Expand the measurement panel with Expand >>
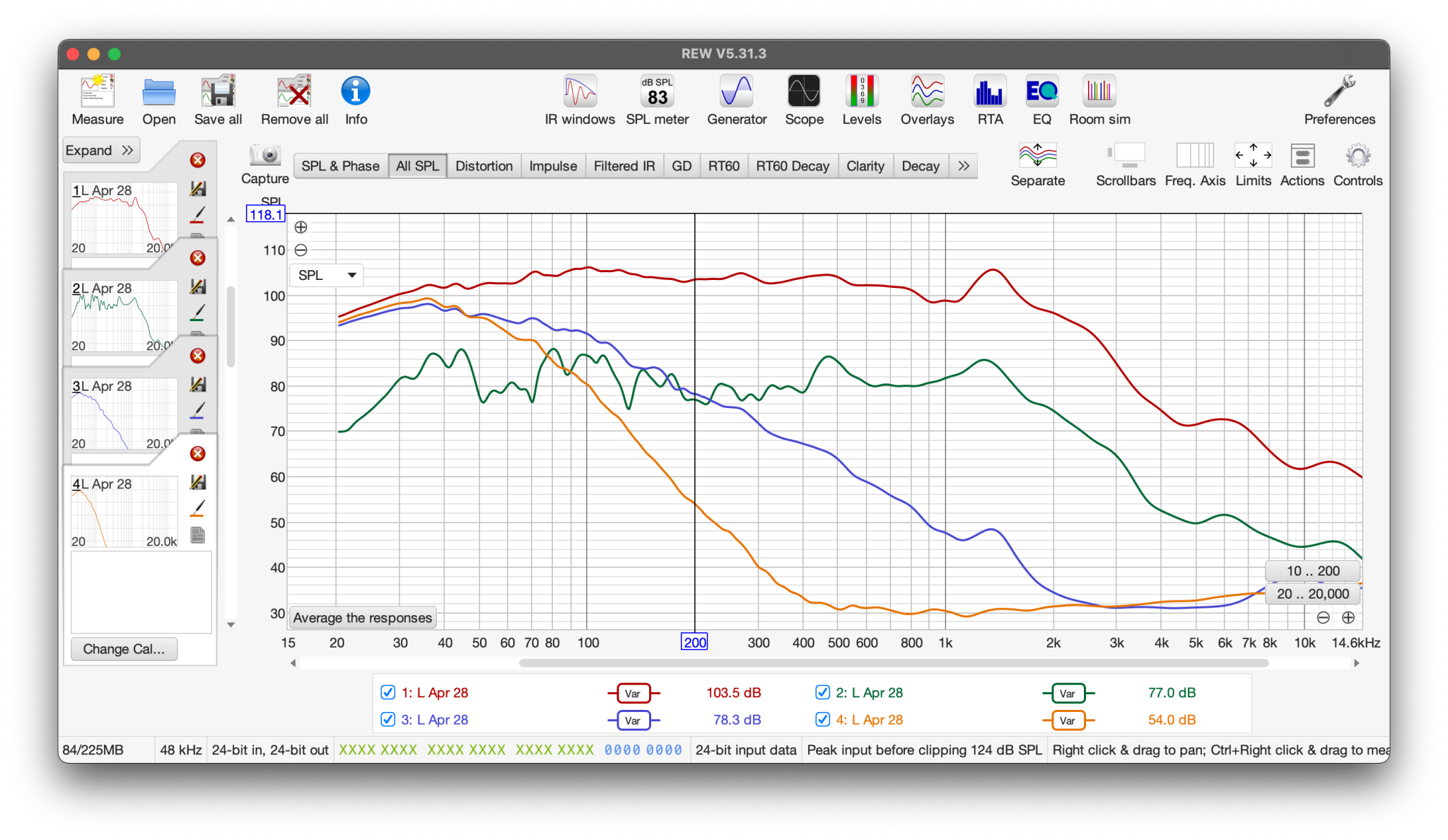Screen dimensions: 1448x840 coord(100,151)
